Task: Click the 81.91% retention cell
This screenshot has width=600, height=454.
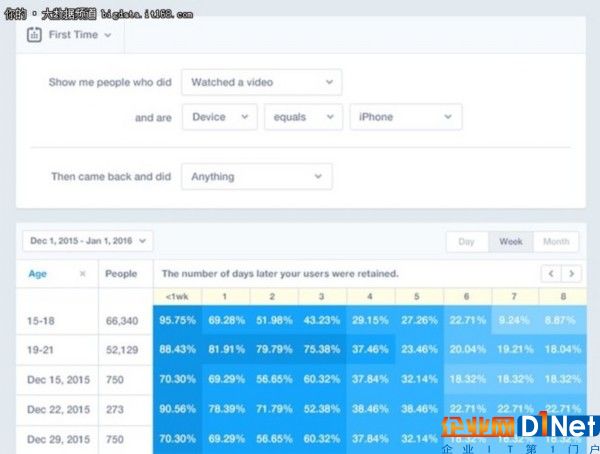Action: 227,349
